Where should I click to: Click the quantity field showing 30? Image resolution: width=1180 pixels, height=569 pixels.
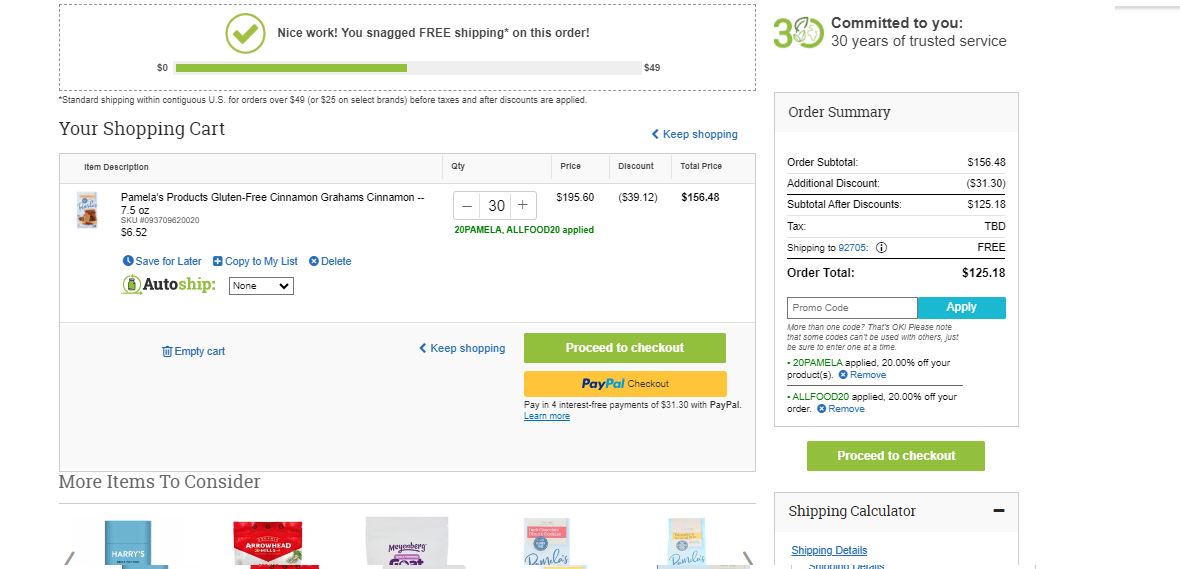pyautogui.click(x=496, y=205)
